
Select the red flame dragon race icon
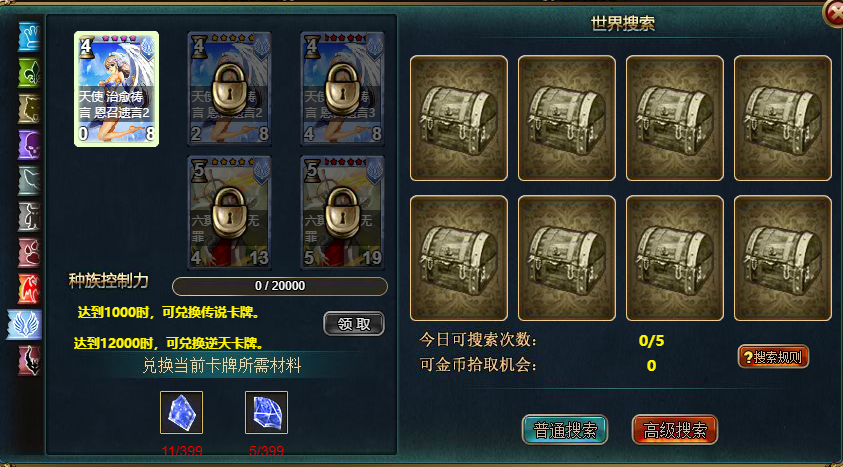(29, 289)
